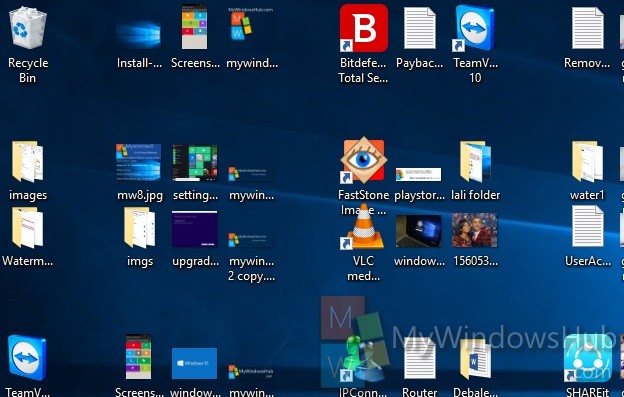Select the playstor... image file
The height and width of the screenshot is (397, 624).
[419, 174]
